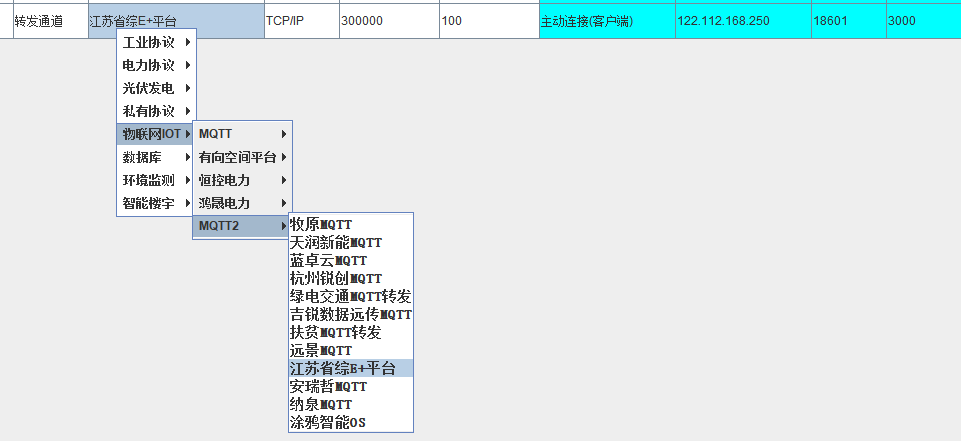Open the 电力协议 submenu
This screenshot has height=441, width=961.
[x=156, y=65]
